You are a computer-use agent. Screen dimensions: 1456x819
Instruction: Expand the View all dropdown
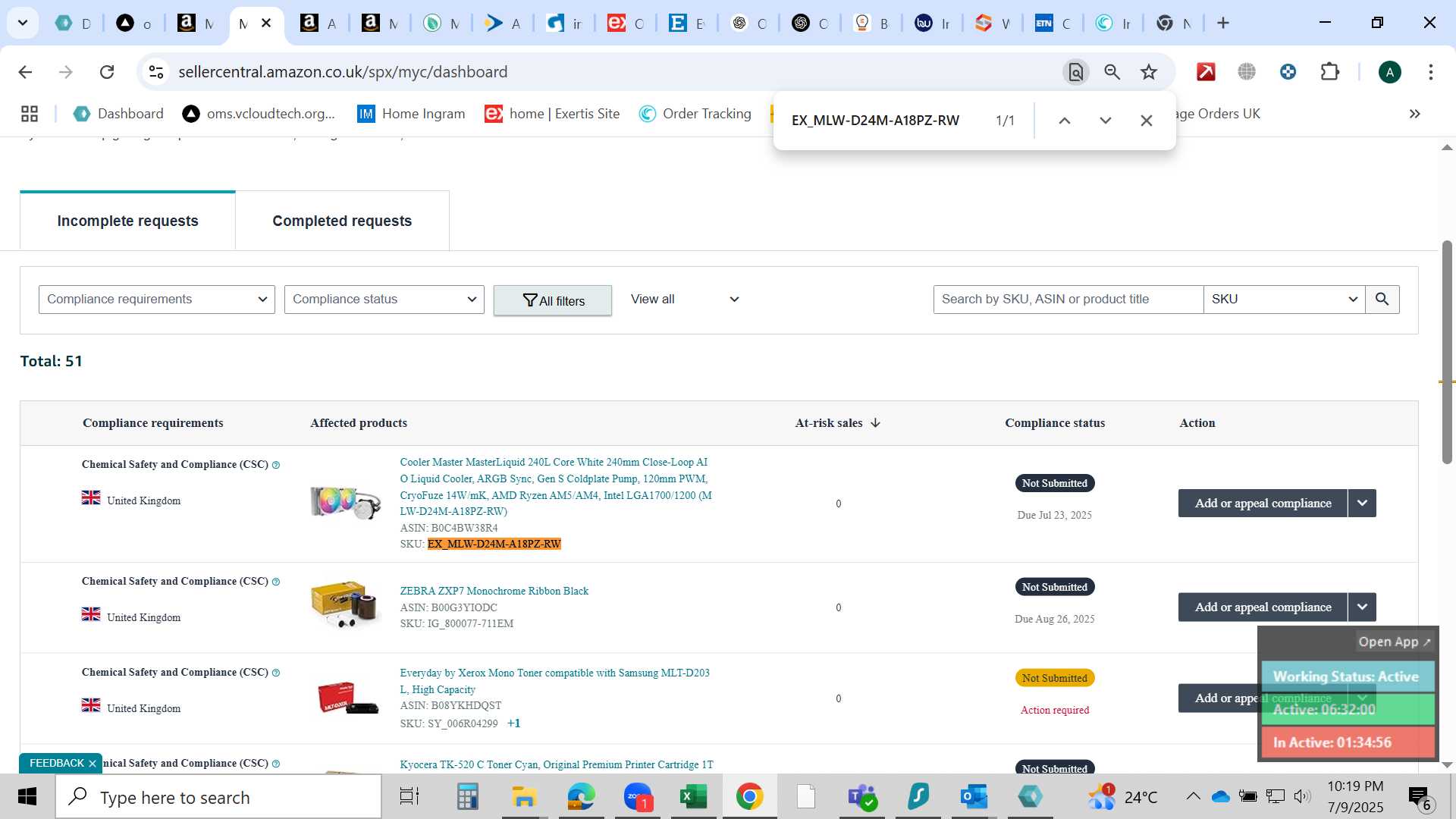pos(685,300)
